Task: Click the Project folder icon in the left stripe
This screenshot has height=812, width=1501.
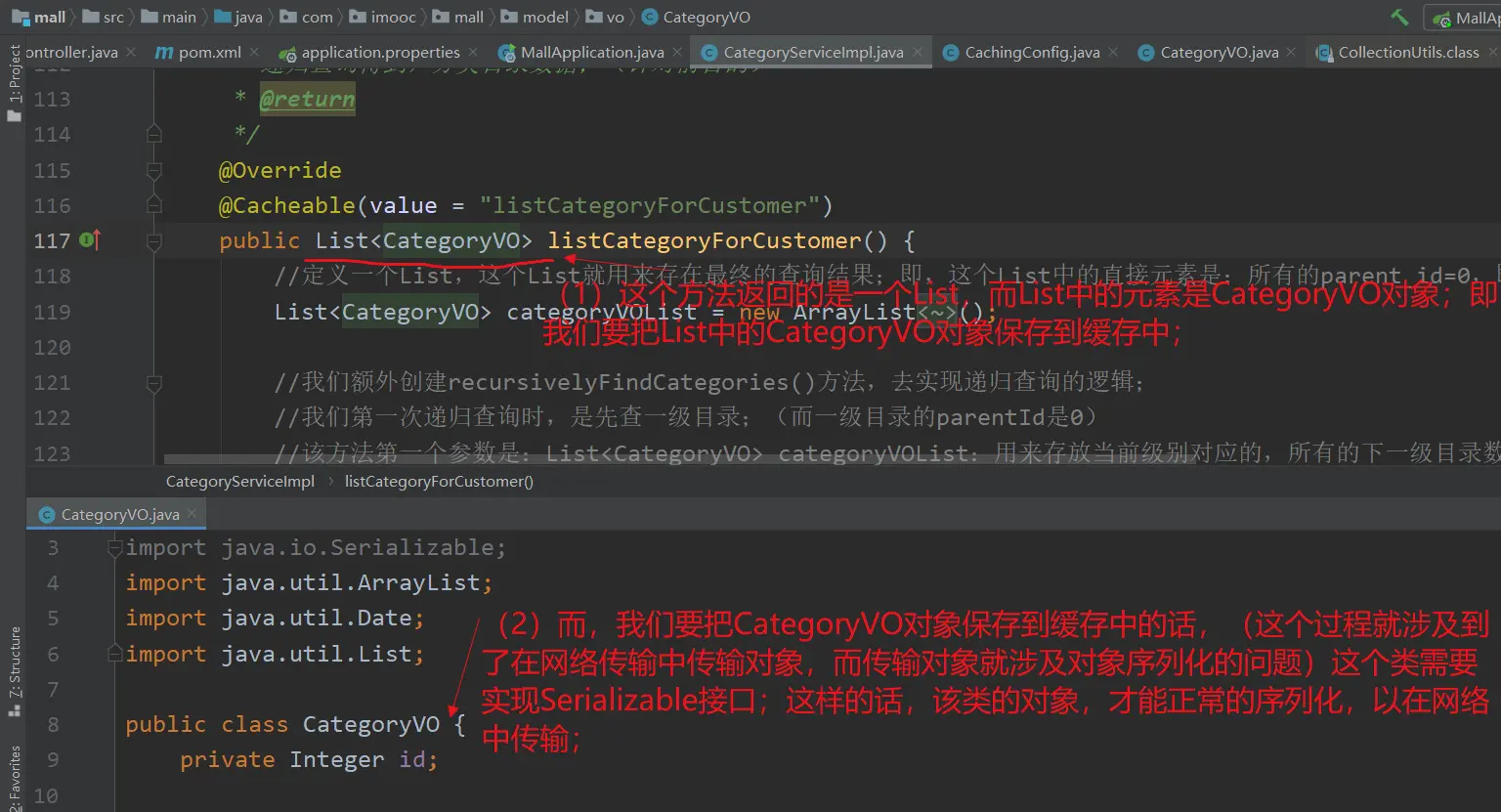Action: pyautogui.click(x=14, y=115)
